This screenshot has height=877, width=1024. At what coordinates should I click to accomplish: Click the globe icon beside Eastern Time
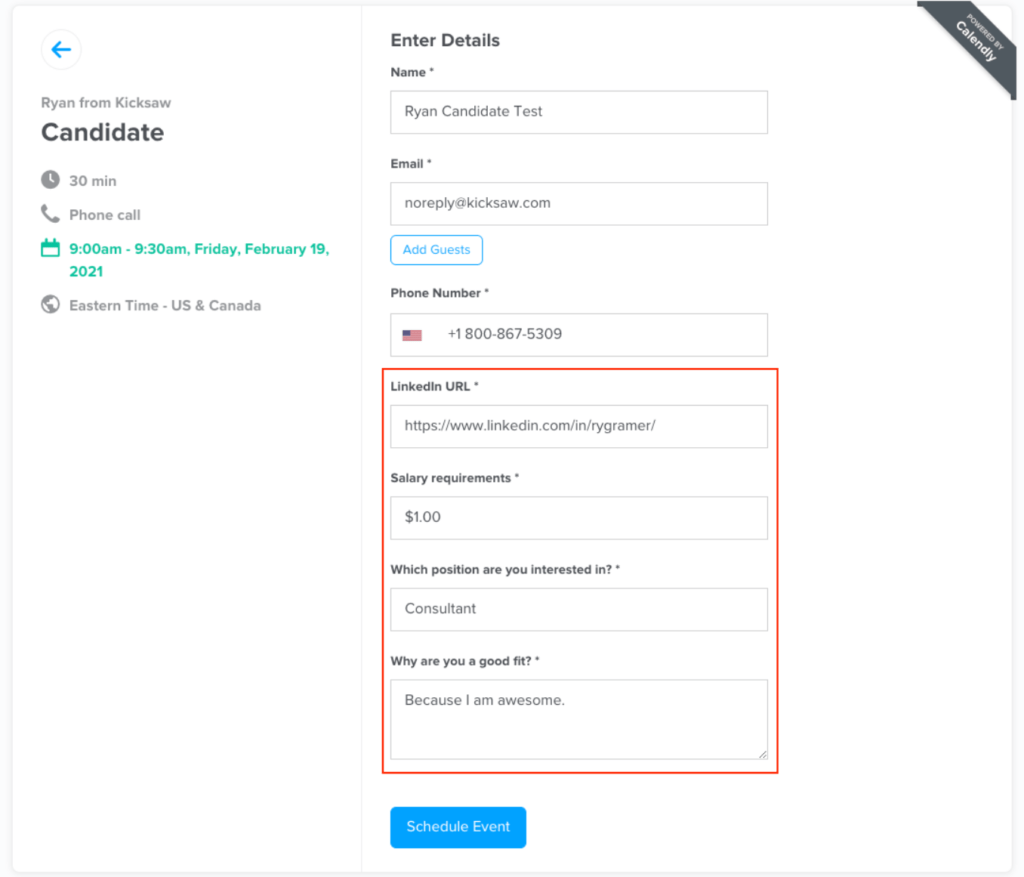pyautogui.click(x=50, y=304)
